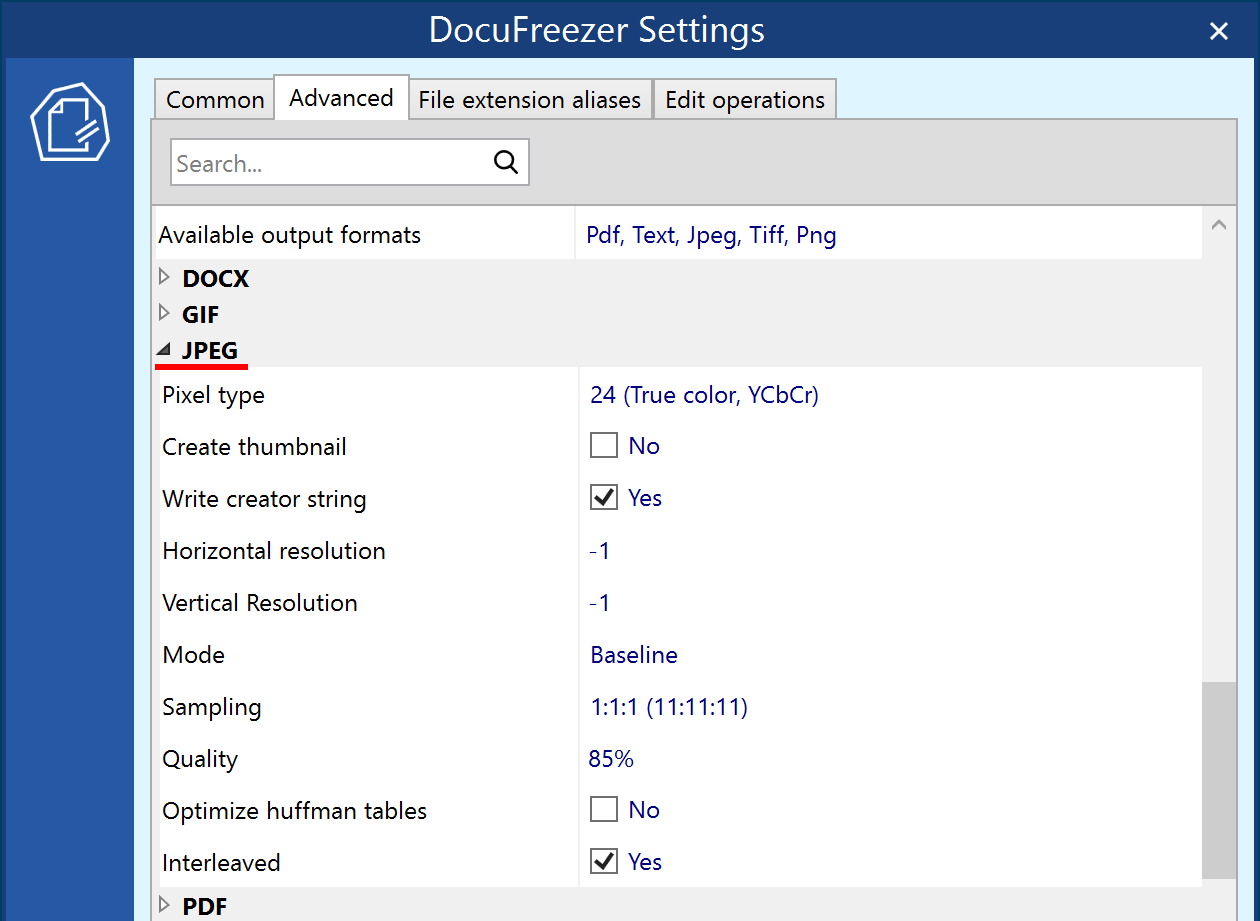The image size is (1260, 921).
Task: Select the Create thumbnail label
Action: click(255, 447)
